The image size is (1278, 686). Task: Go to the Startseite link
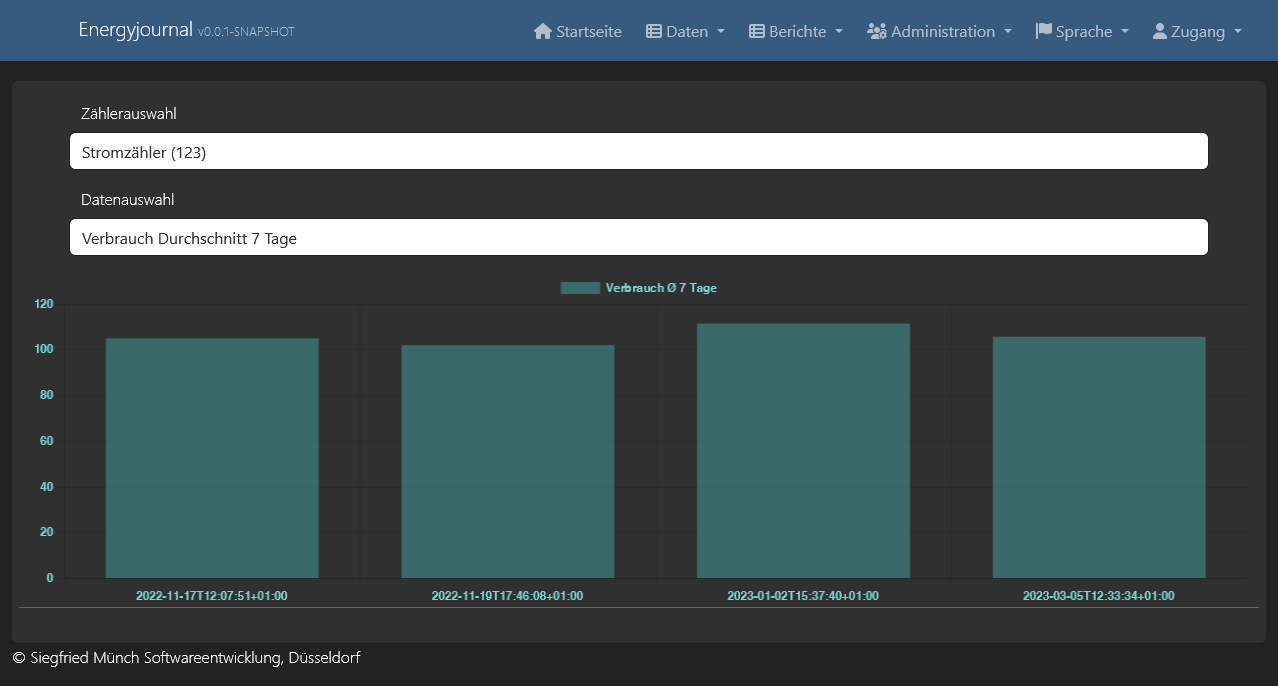click(588, 32)
